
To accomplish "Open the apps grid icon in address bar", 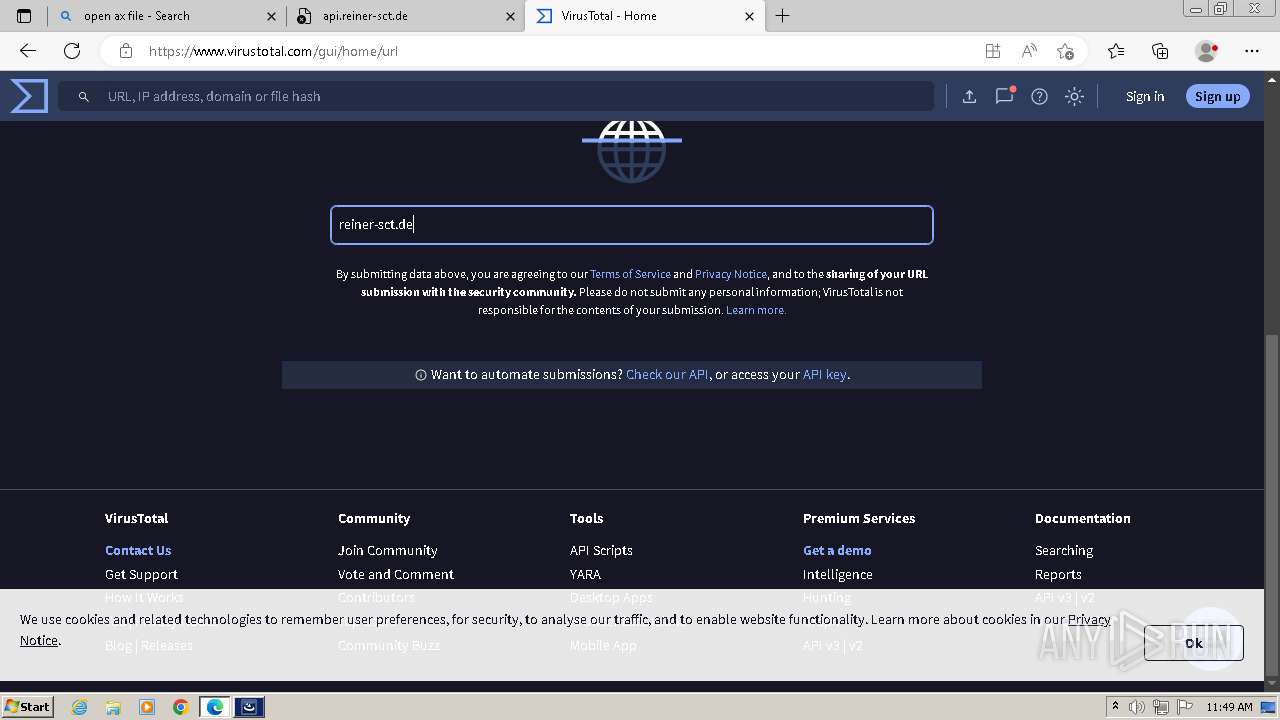I will pyautogui.click(x=992, y=51).
